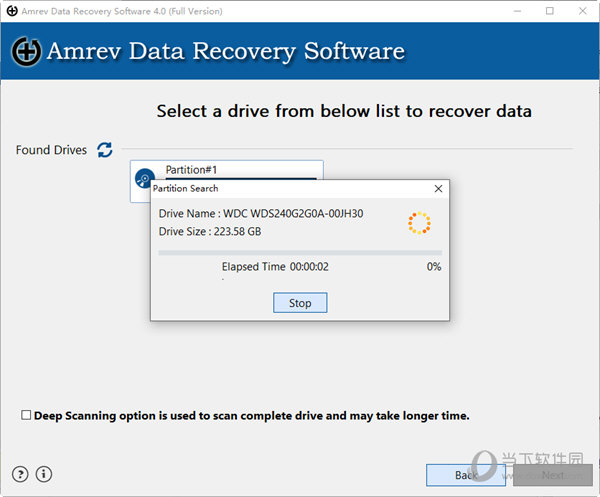Click the disabled Next button
This screenshot has height=497, width=600.
553,475
